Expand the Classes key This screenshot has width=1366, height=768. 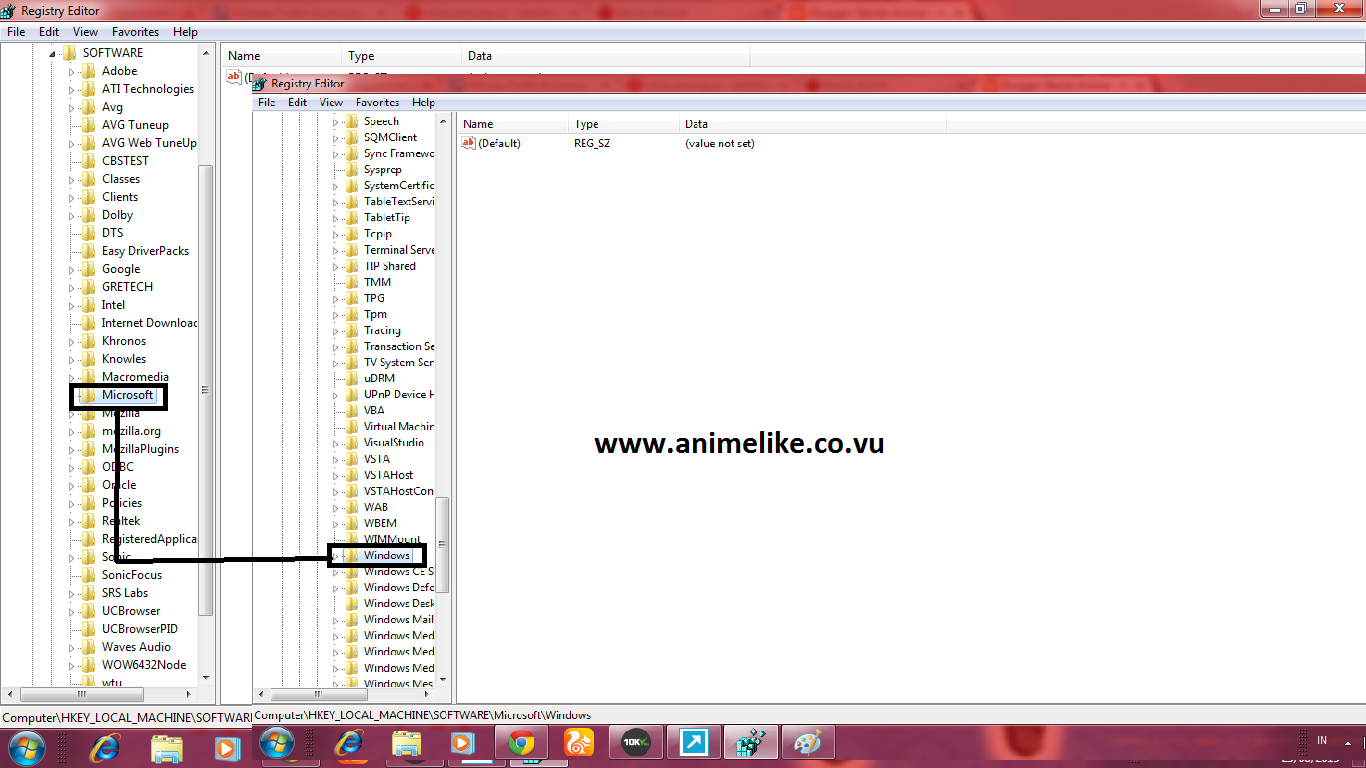pos(71,179)
